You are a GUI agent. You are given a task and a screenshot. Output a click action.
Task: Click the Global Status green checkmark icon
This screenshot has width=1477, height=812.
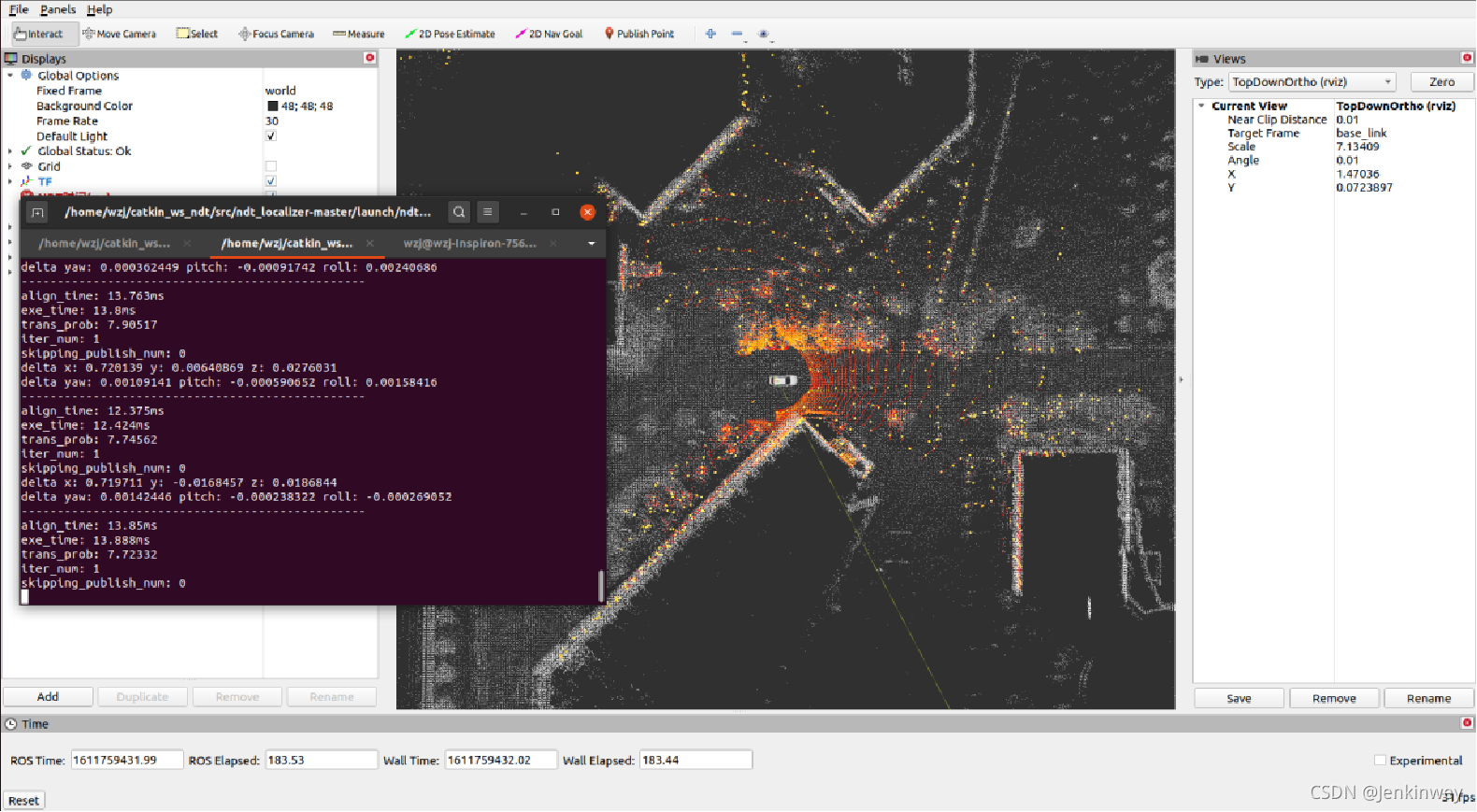pyautogui.click(x=26, y=150)
